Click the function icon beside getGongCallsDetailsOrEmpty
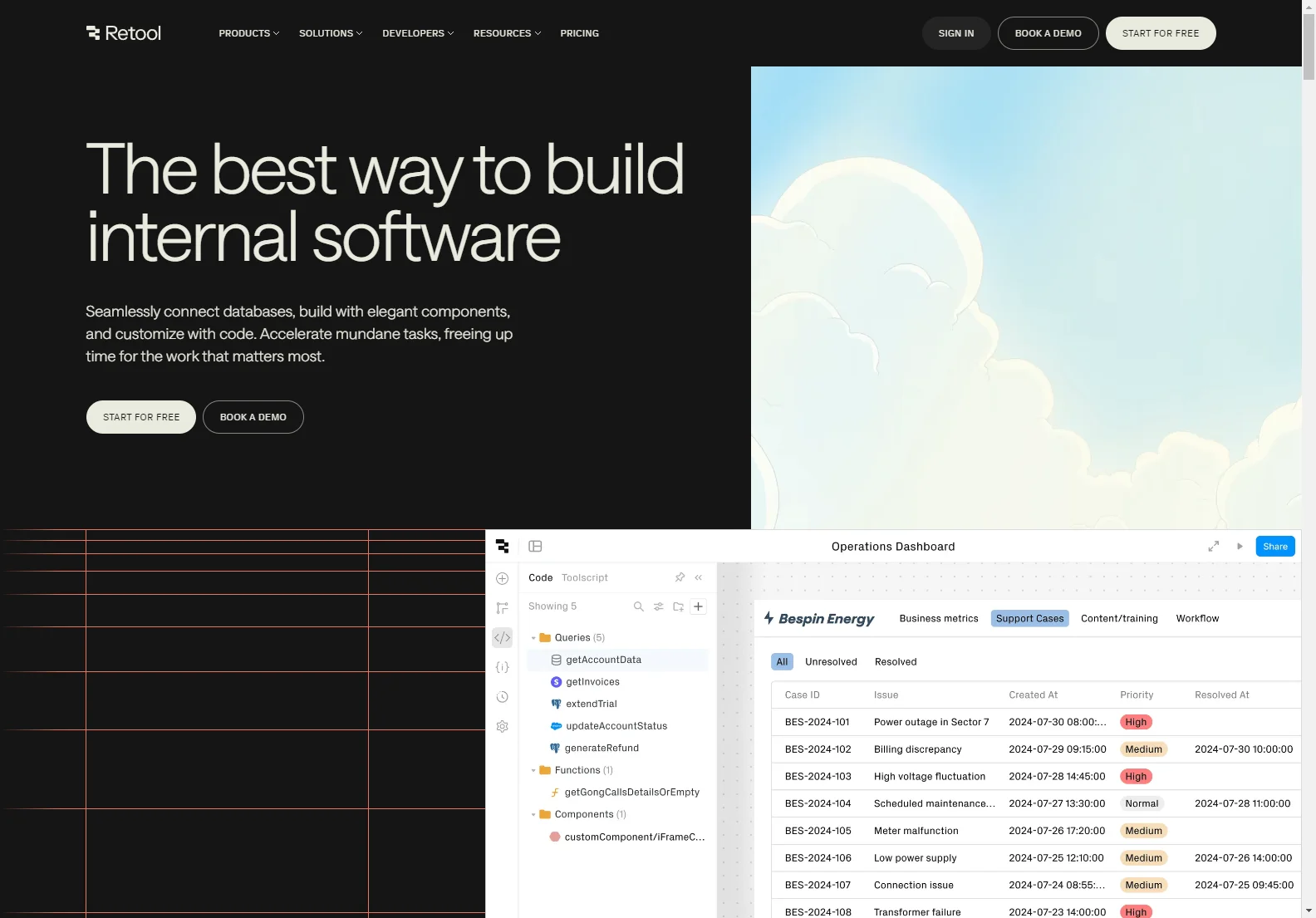Viewport: 1316px width, 918px height. click(555, 793)
